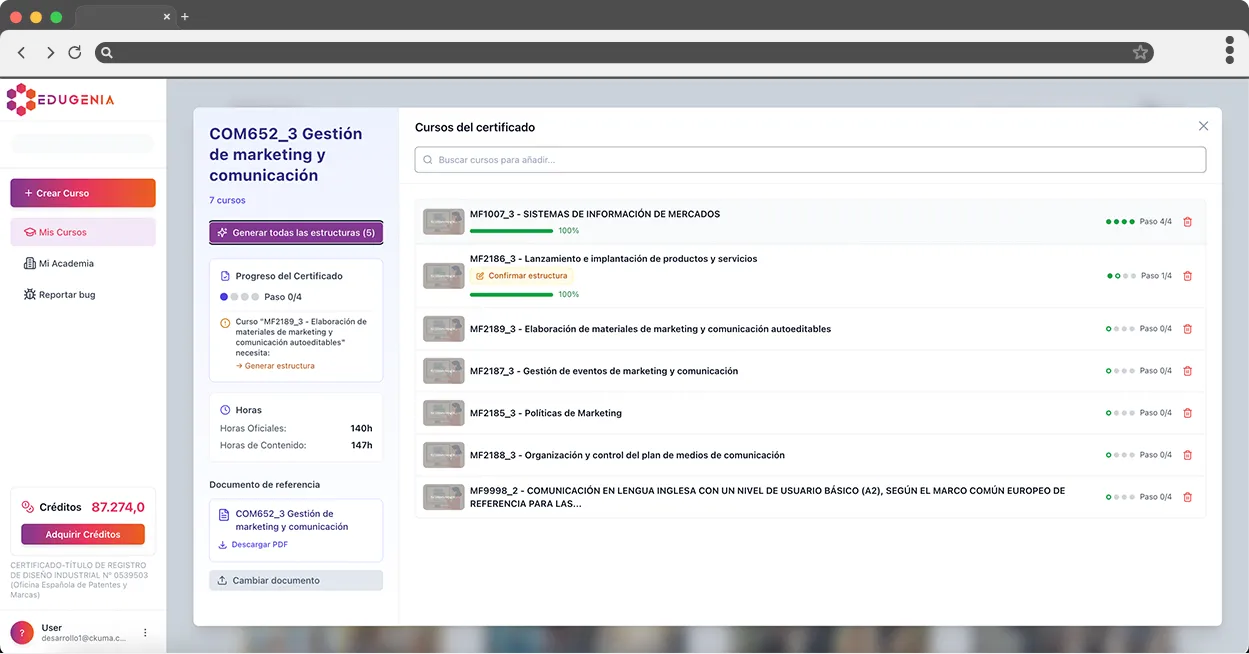Download the reference PDF via Descargar PDF
The image size is (1249, 654).
click(x=259, y=545)
